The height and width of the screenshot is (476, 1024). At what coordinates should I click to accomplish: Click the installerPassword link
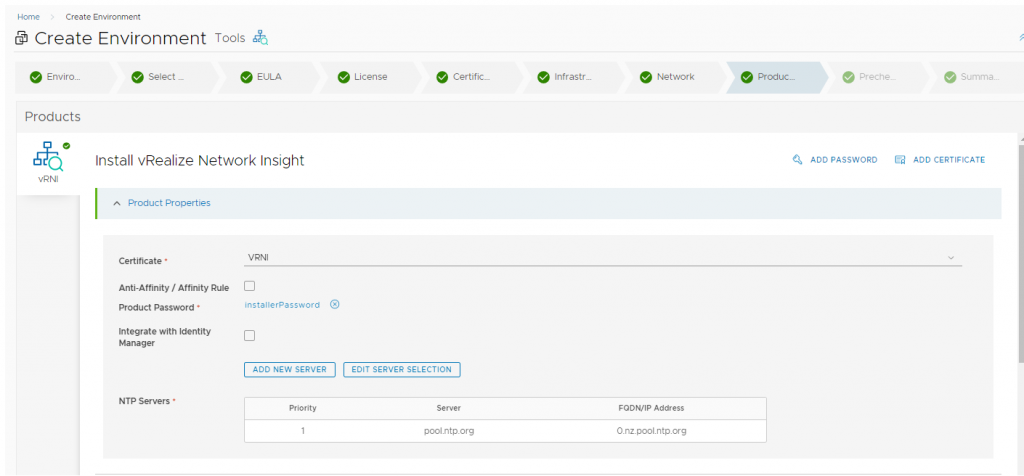coord(282,305)
